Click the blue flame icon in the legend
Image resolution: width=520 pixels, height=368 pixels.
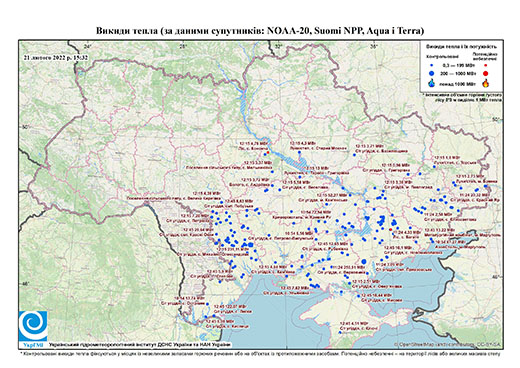(431, 83)
